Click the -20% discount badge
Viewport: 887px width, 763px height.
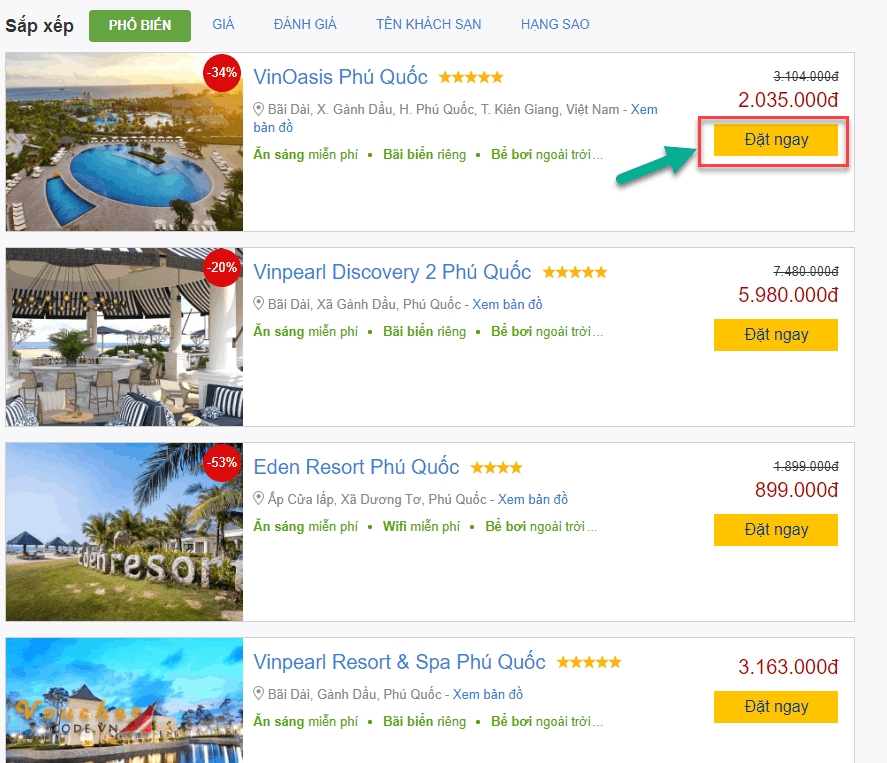coord(222,267)
